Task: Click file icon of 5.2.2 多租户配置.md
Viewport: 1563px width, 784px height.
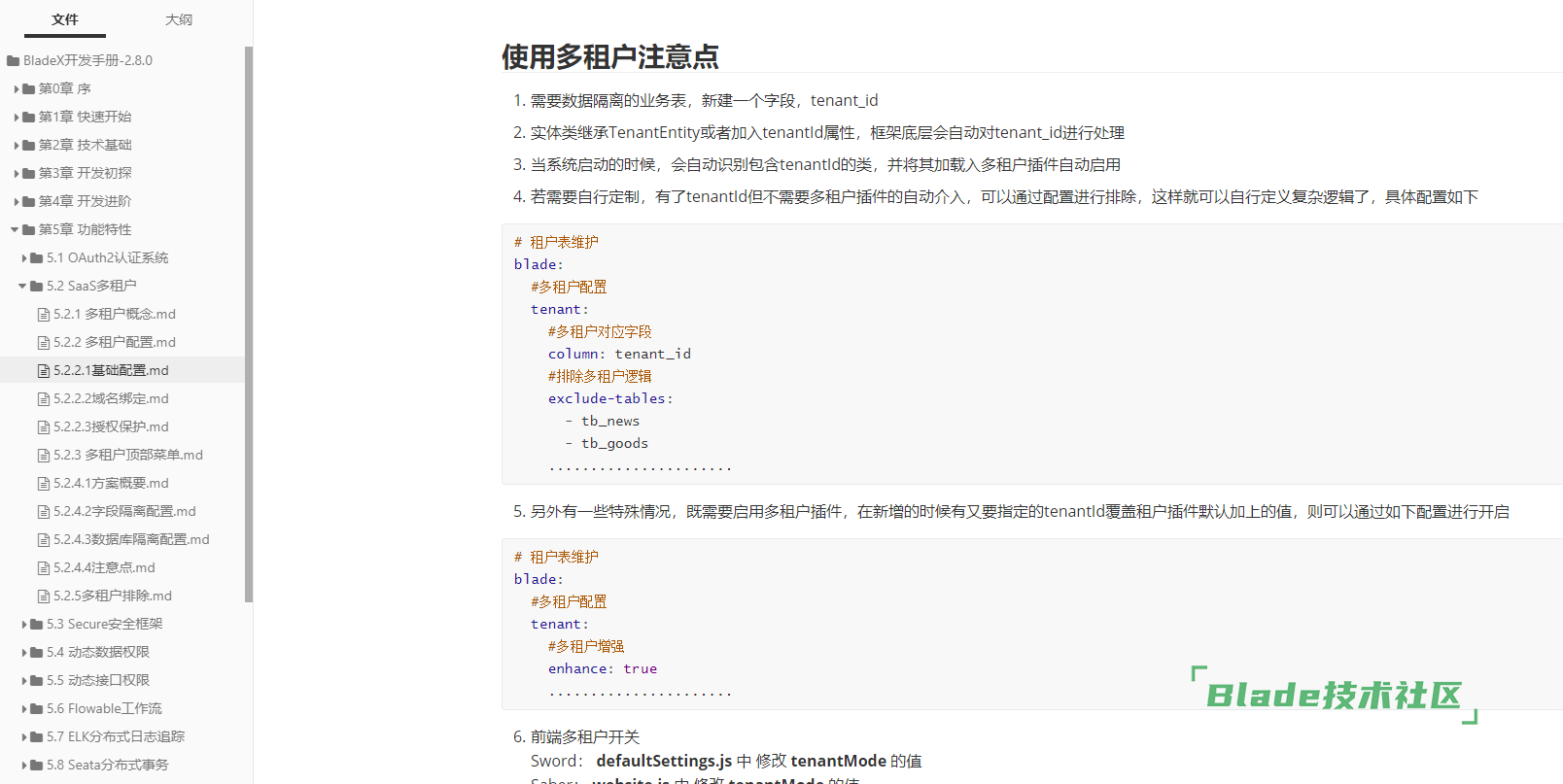Action: (44, 342)
